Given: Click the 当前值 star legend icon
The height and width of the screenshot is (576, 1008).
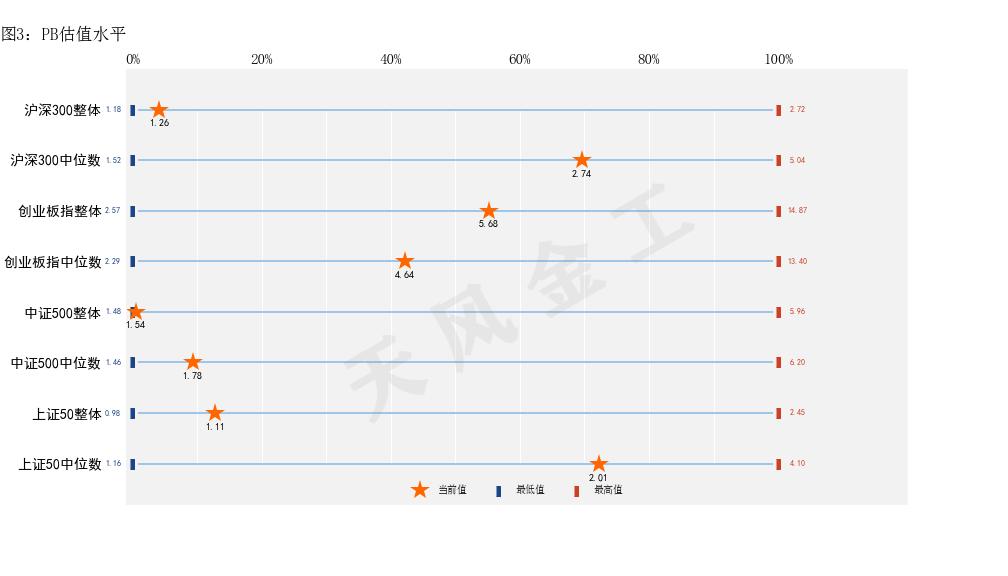Looking at the screenshot, I should click(x=420, y=490).
